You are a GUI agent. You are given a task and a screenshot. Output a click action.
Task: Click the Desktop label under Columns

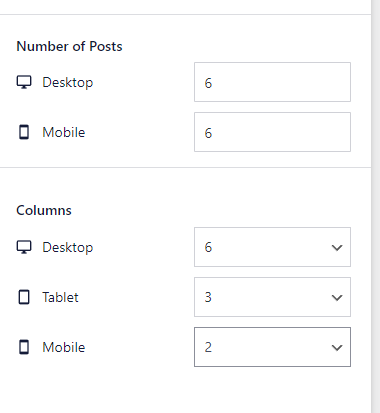click(x=68, y=248)
